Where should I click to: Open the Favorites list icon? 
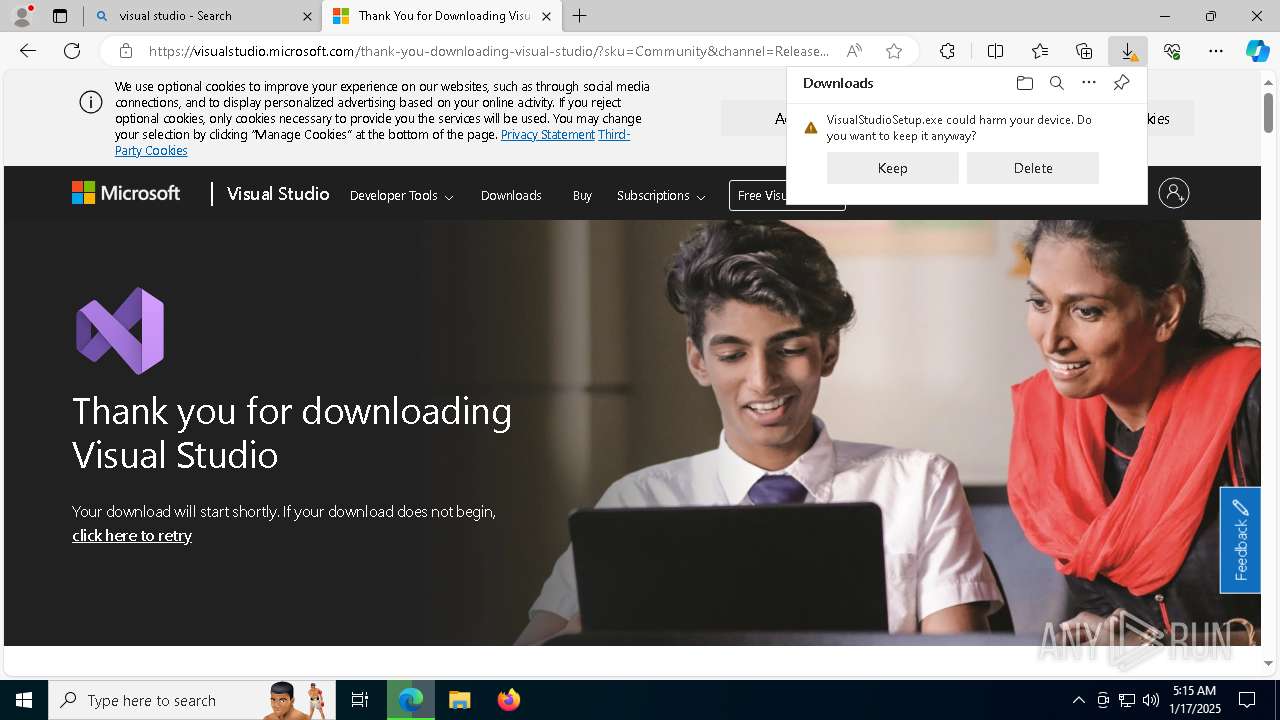tap(1040, 51)
